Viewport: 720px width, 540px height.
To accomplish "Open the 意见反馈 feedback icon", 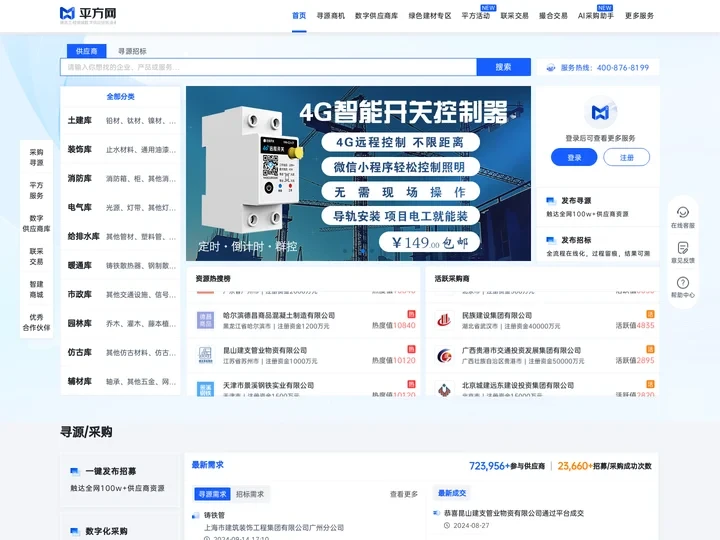I will pos(683,248).
